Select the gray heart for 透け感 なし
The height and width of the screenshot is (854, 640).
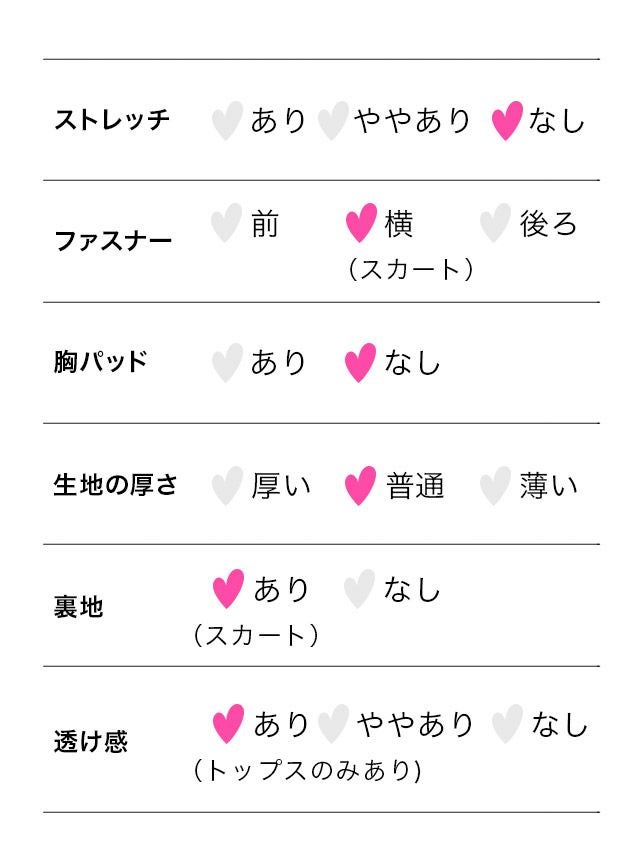click(x=507, y=724)
